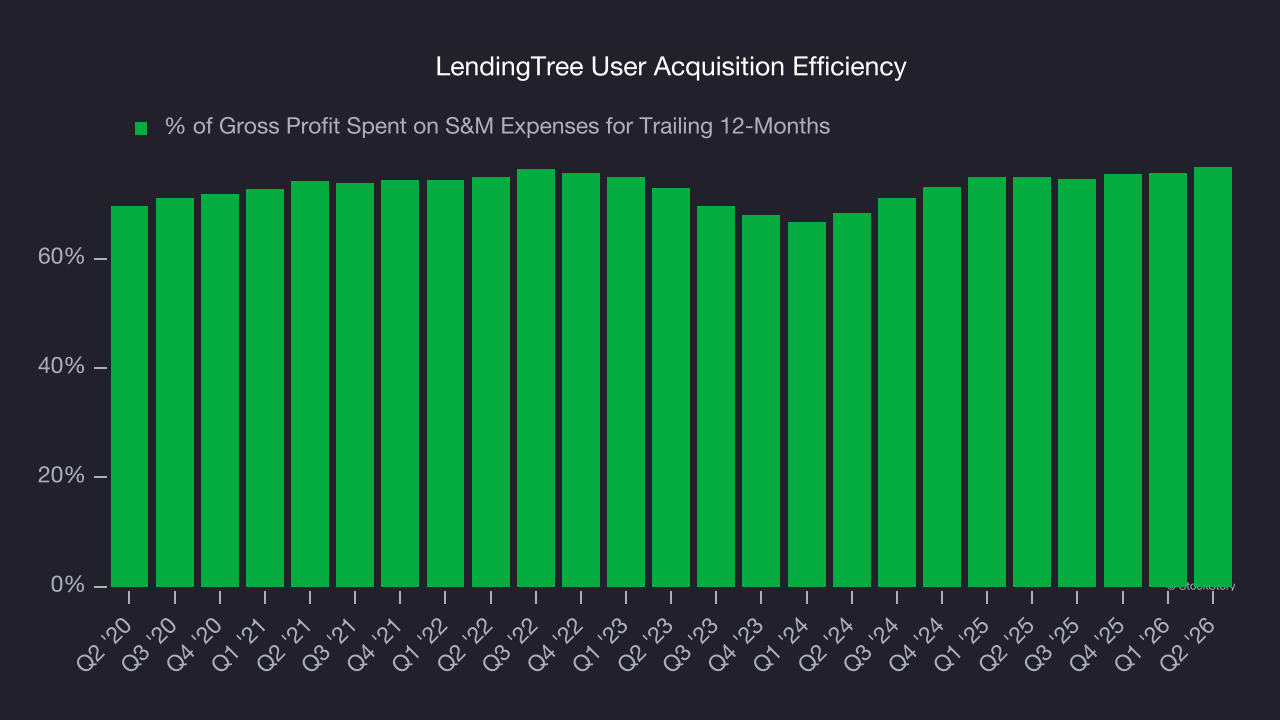Image resolution: width=1280 pixels, height=720 pixels.
Task: Select the bar for Q1 '23
Action: (x=626, y=382)
